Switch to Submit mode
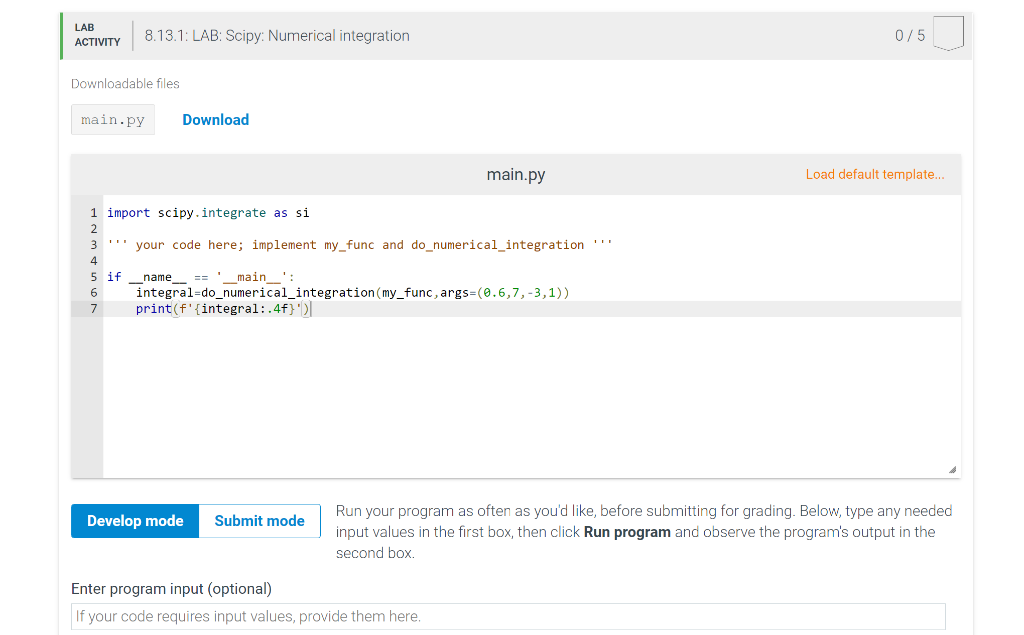The width and height of the screenshot is (1024, 635). click(x=259, y=520)
